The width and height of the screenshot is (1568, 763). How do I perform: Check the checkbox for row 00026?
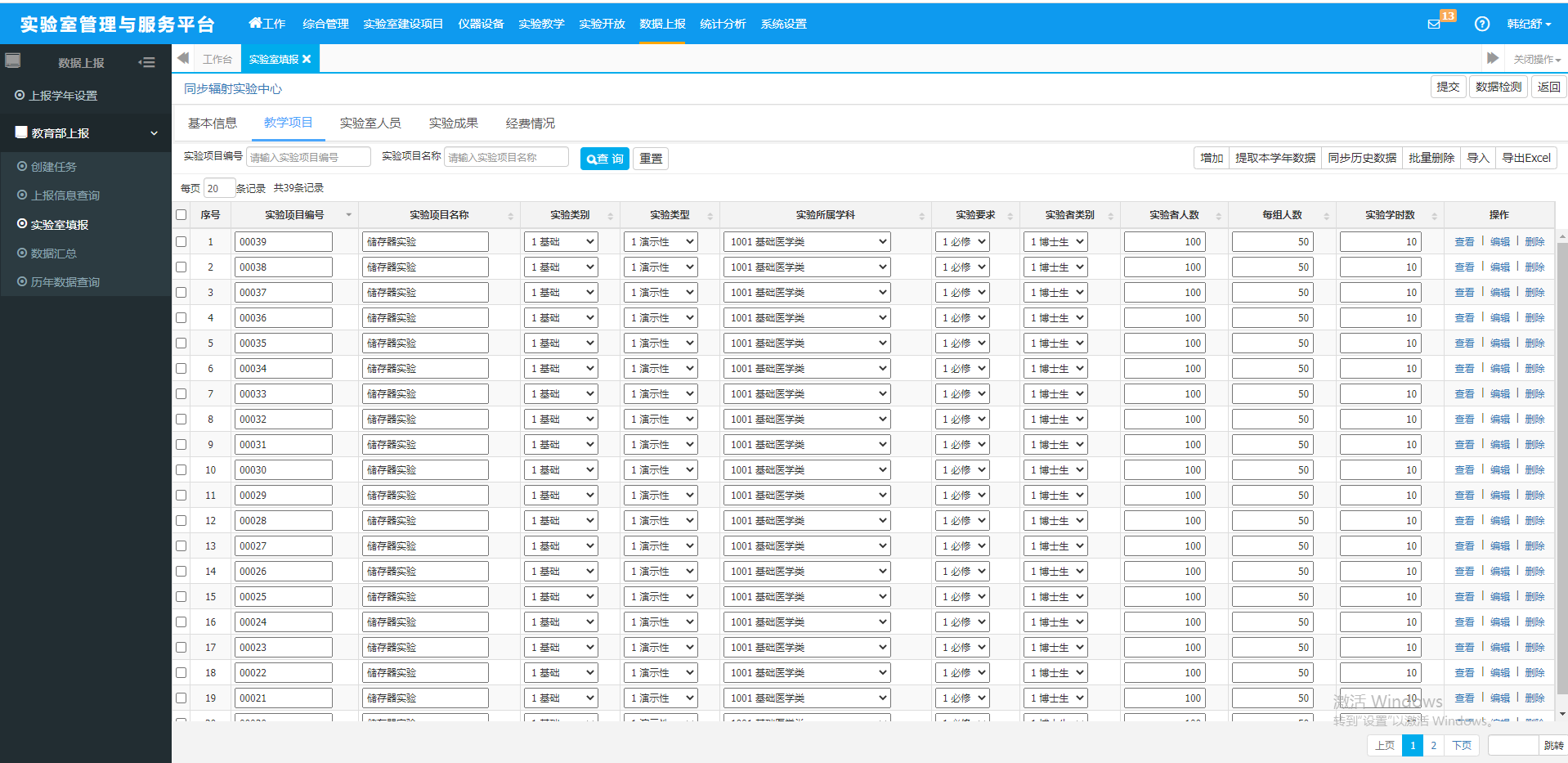pyautogui.click(x=181, y=572)
